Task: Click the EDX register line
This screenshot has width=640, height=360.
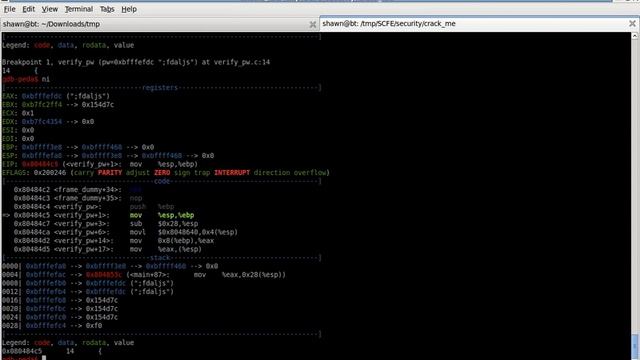Action: coord(48,122)
